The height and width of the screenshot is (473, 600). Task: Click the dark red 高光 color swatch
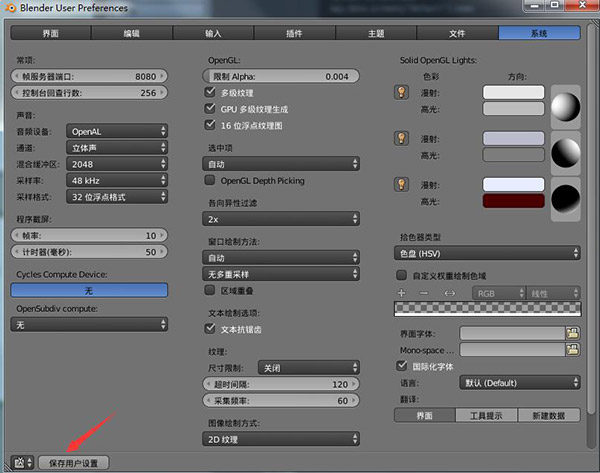coord(513,201)
